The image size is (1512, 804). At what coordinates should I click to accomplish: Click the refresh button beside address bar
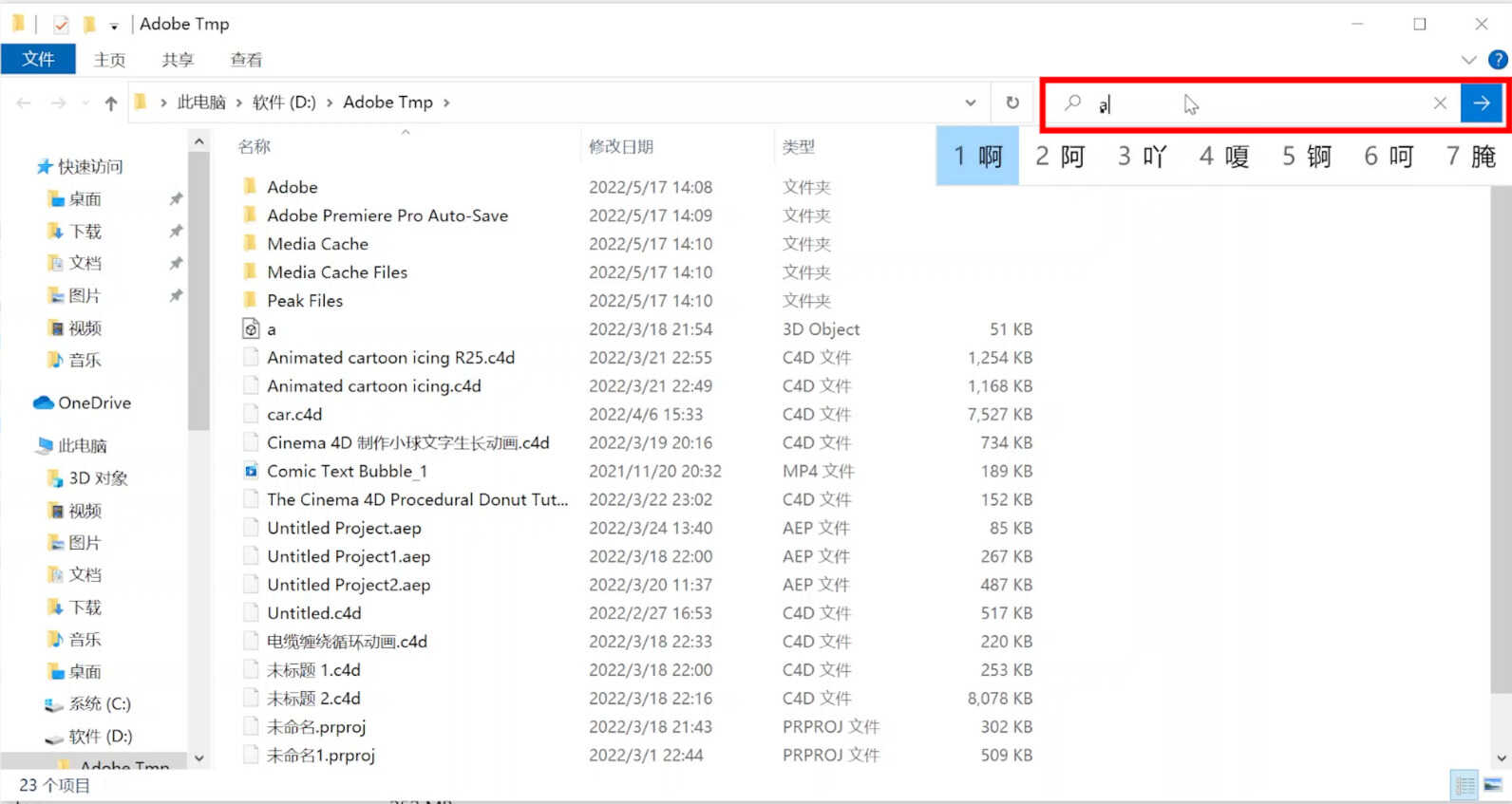[1012, 103]
